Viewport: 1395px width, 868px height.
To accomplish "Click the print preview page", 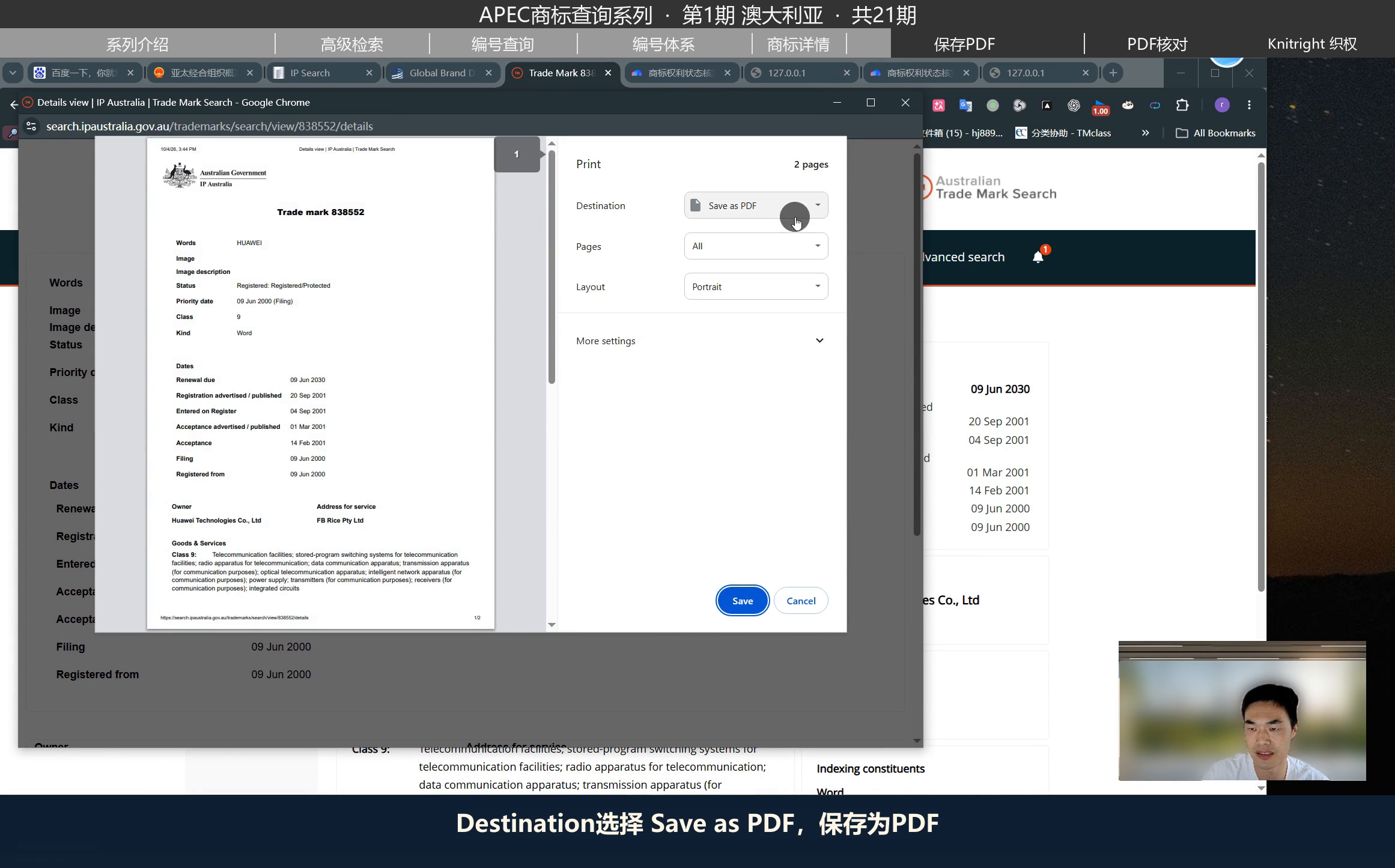I will click(320, 384).
